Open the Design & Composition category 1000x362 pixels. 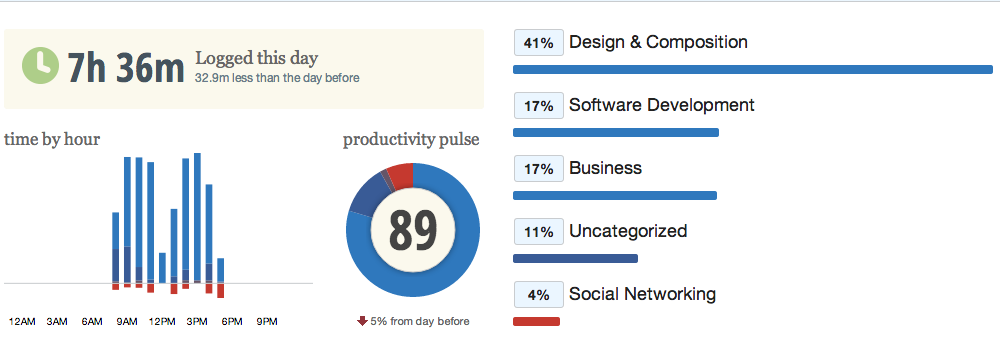coord(658,42)
